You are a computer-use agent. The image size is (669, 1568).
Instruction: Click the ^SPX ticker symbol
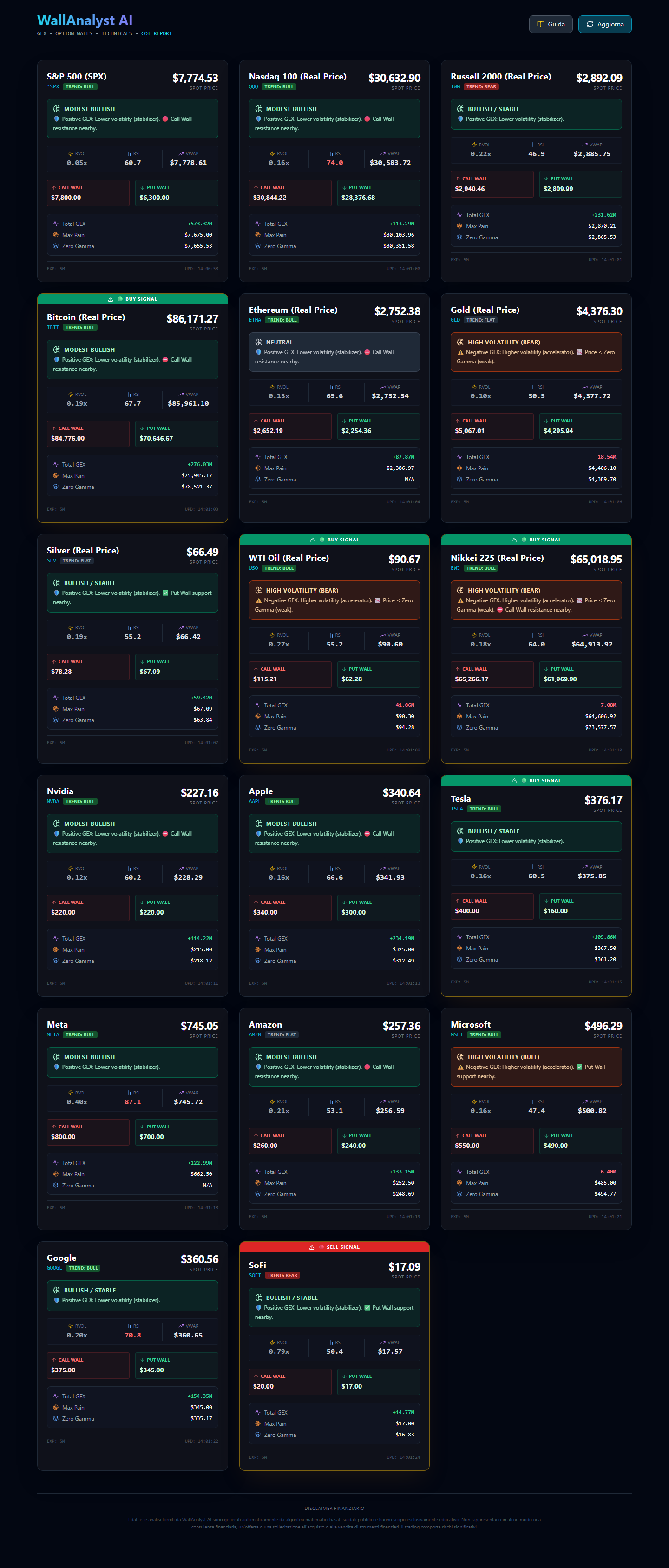point(53,87)
